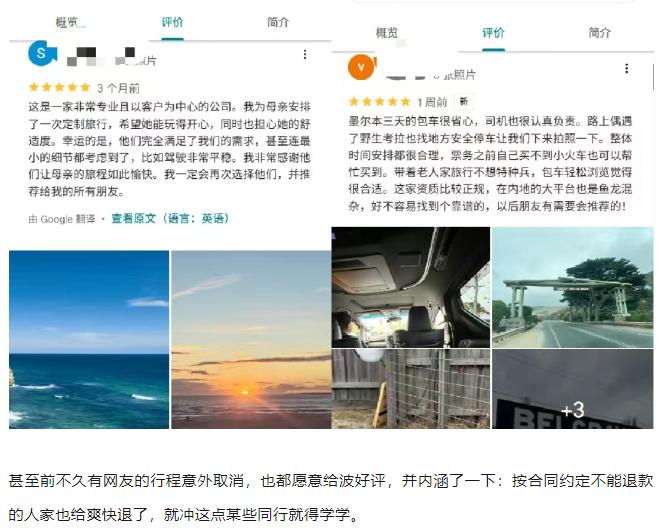Click 查看原文(语言:英语) link
This screenshot has width=660, height=531.
pos(170,219)
